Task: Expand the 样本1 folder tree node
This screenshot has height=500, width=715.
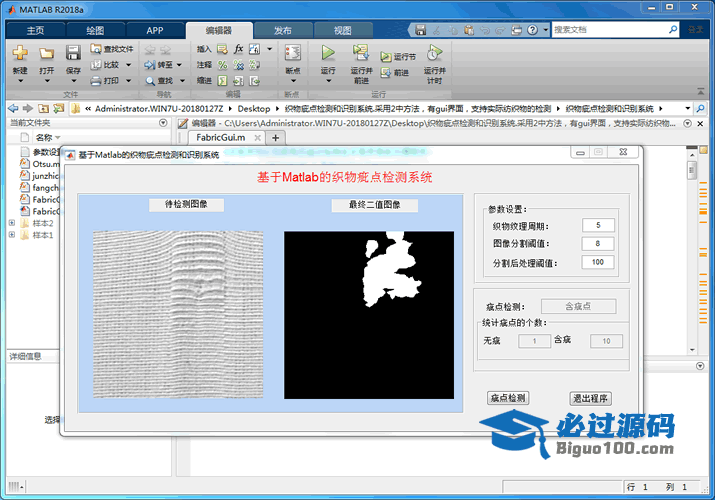Action: [x=11, y=235]
